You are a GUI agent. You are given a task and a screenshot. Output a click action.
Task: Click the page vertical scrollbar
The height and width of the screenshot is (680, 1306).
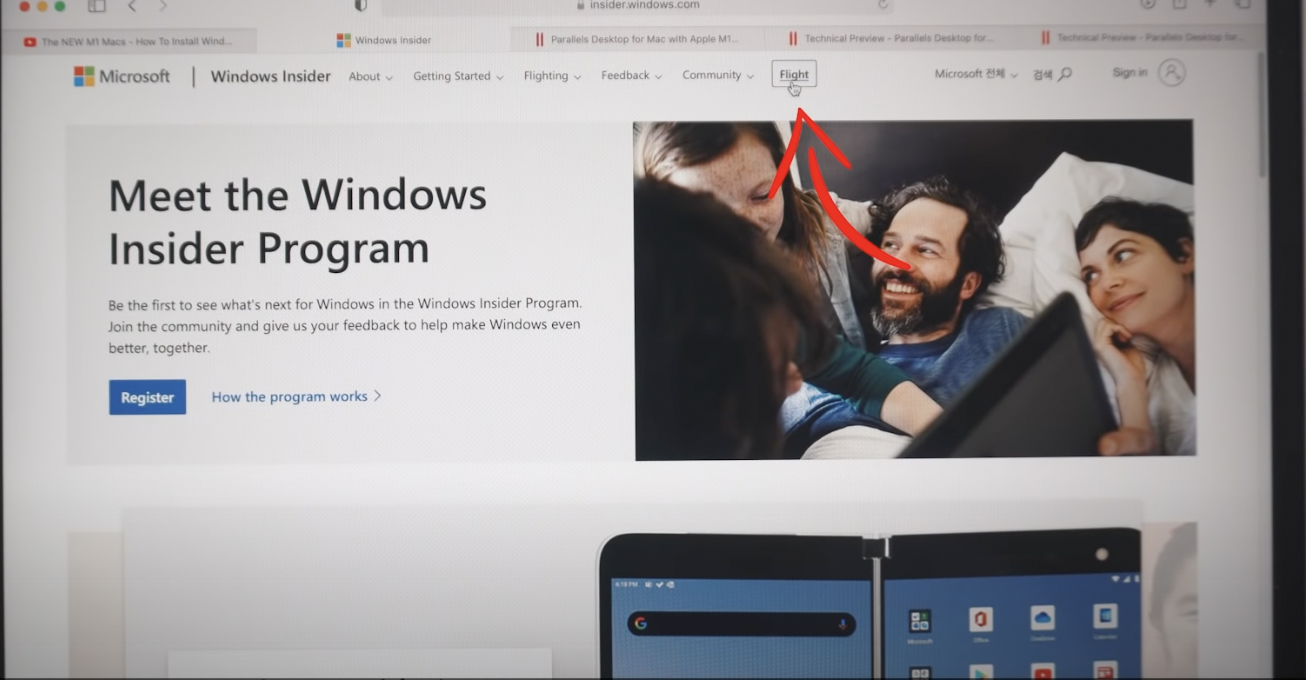tap(1260, 115)
